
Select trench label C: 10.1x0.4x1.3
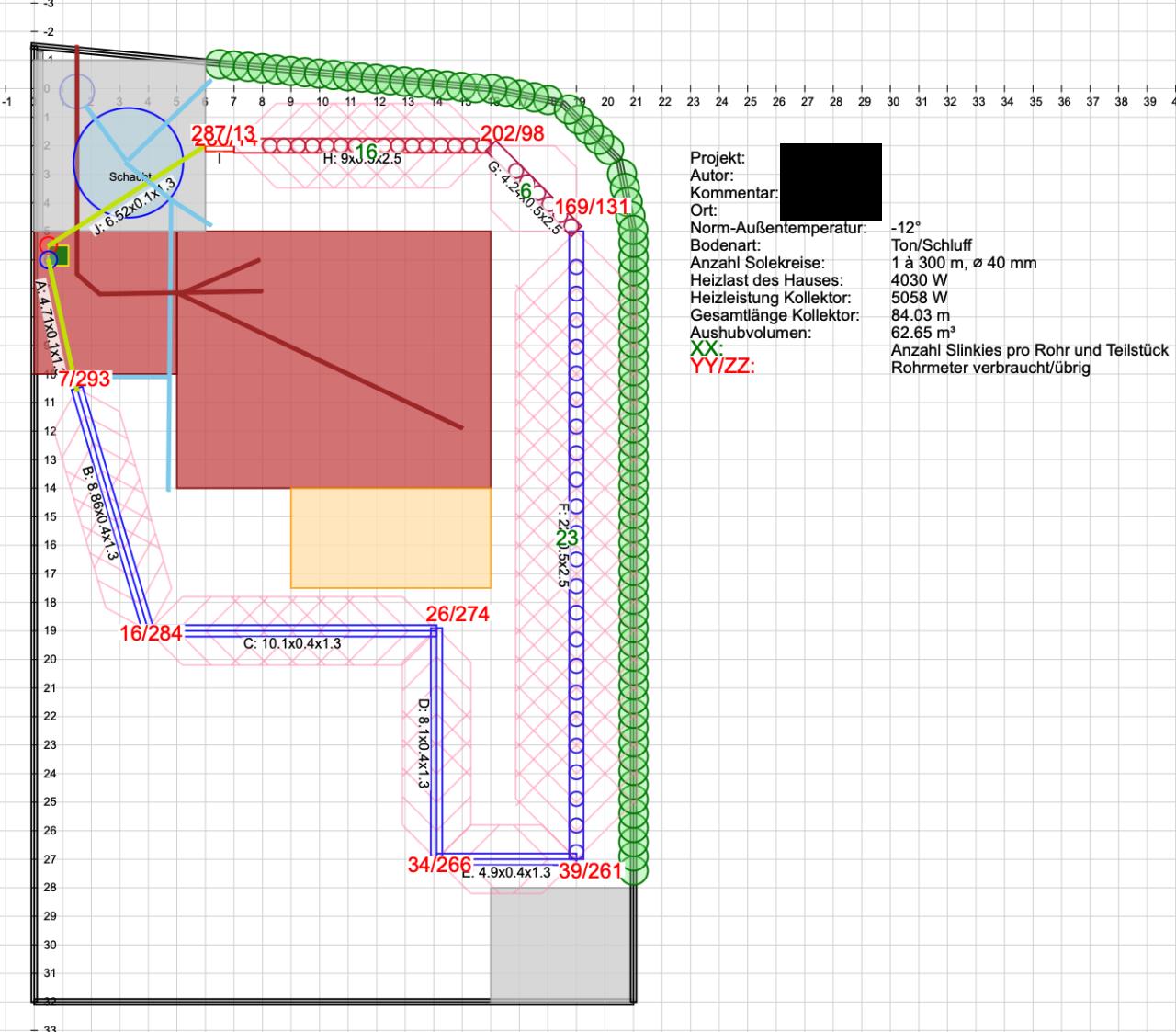[x=292, y=644]
